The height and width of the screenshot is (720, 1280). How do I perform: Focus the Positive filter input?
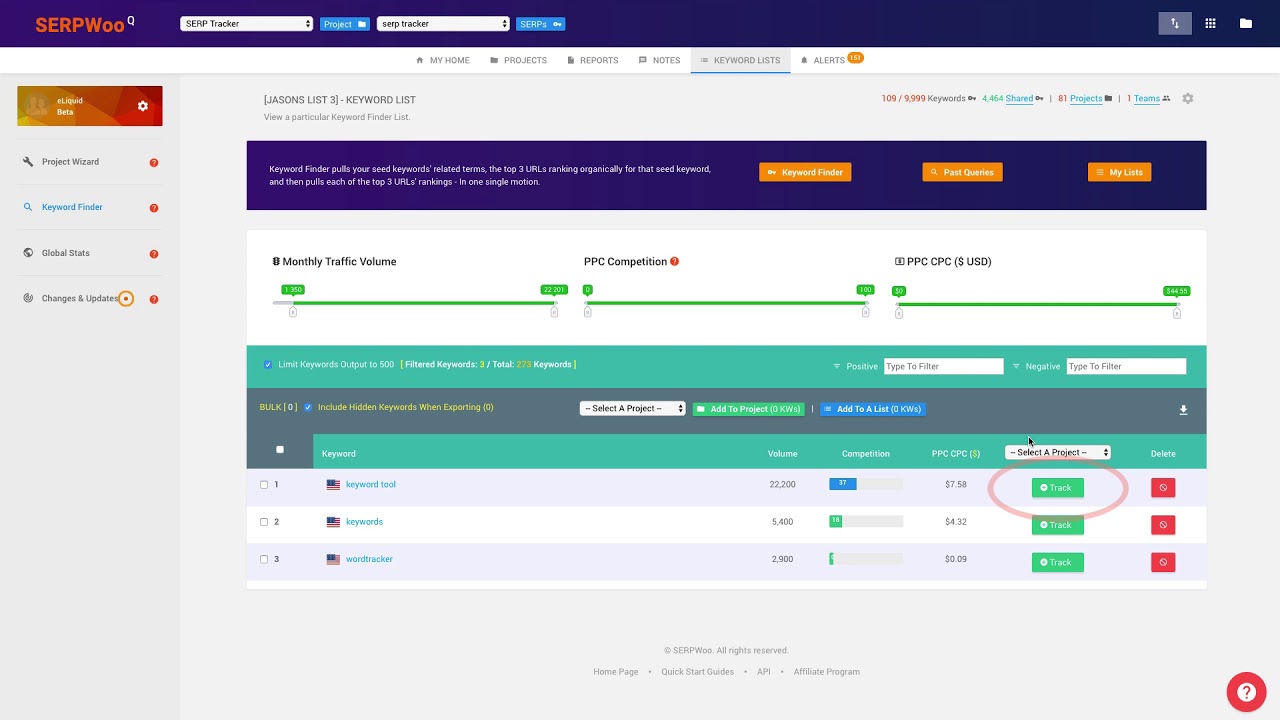pyautogui.click(x=943, y=367)
